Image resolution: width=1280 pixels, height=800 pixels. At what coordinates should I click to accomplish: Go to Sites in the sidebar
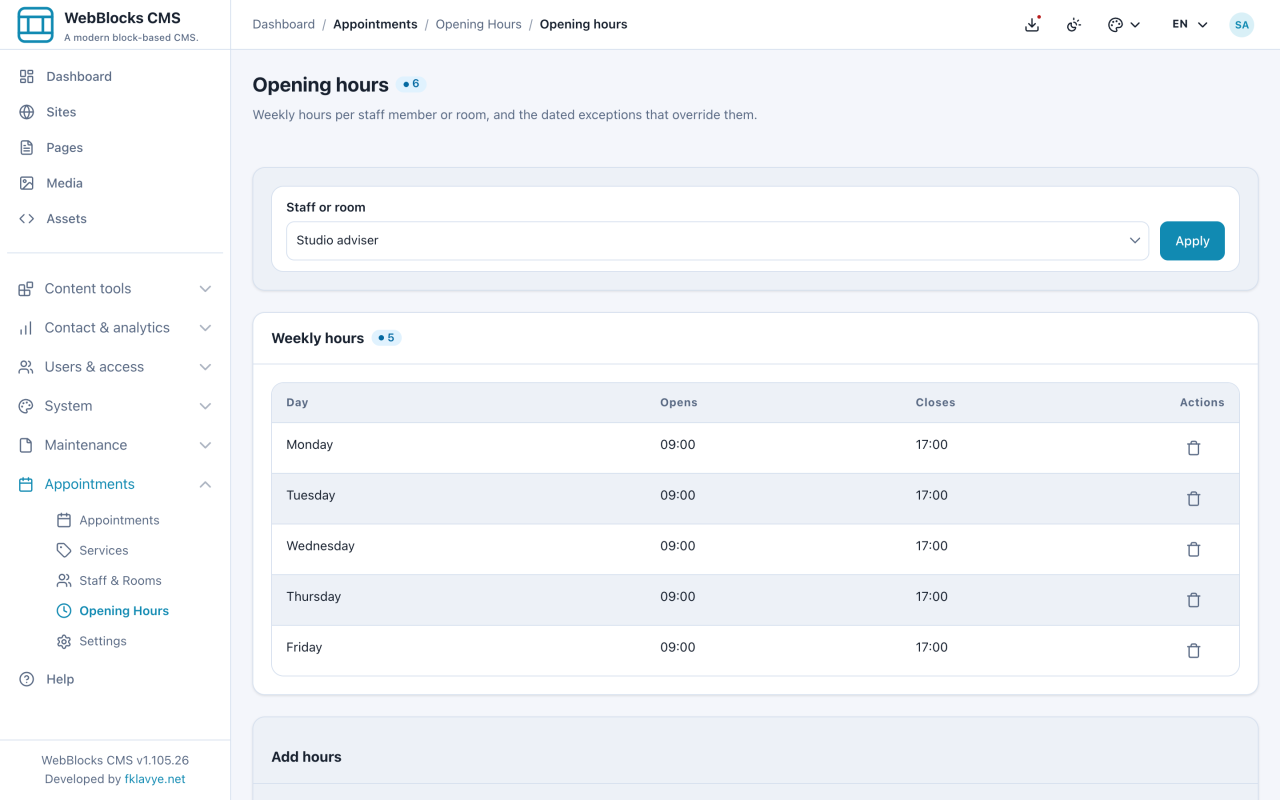[115, 112]
